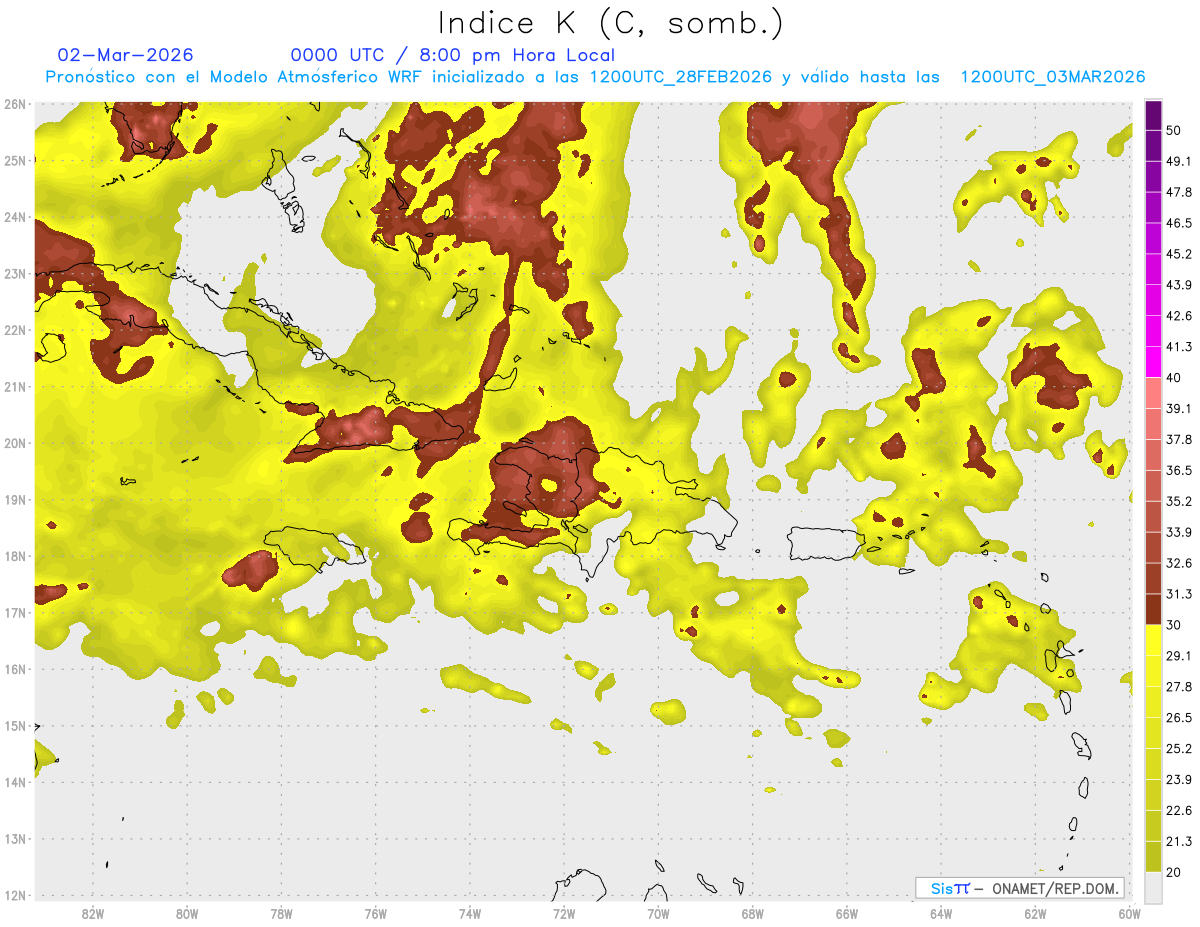
Task: Click the longitude label '80W'
Action: pos(187,914)
